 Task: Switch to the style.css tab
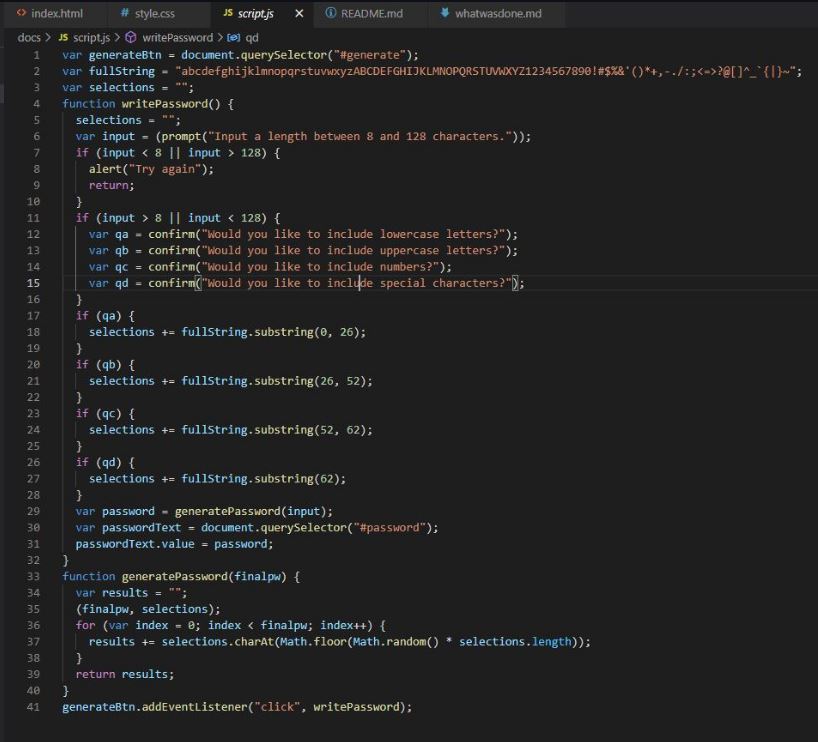tap(155, 14)
